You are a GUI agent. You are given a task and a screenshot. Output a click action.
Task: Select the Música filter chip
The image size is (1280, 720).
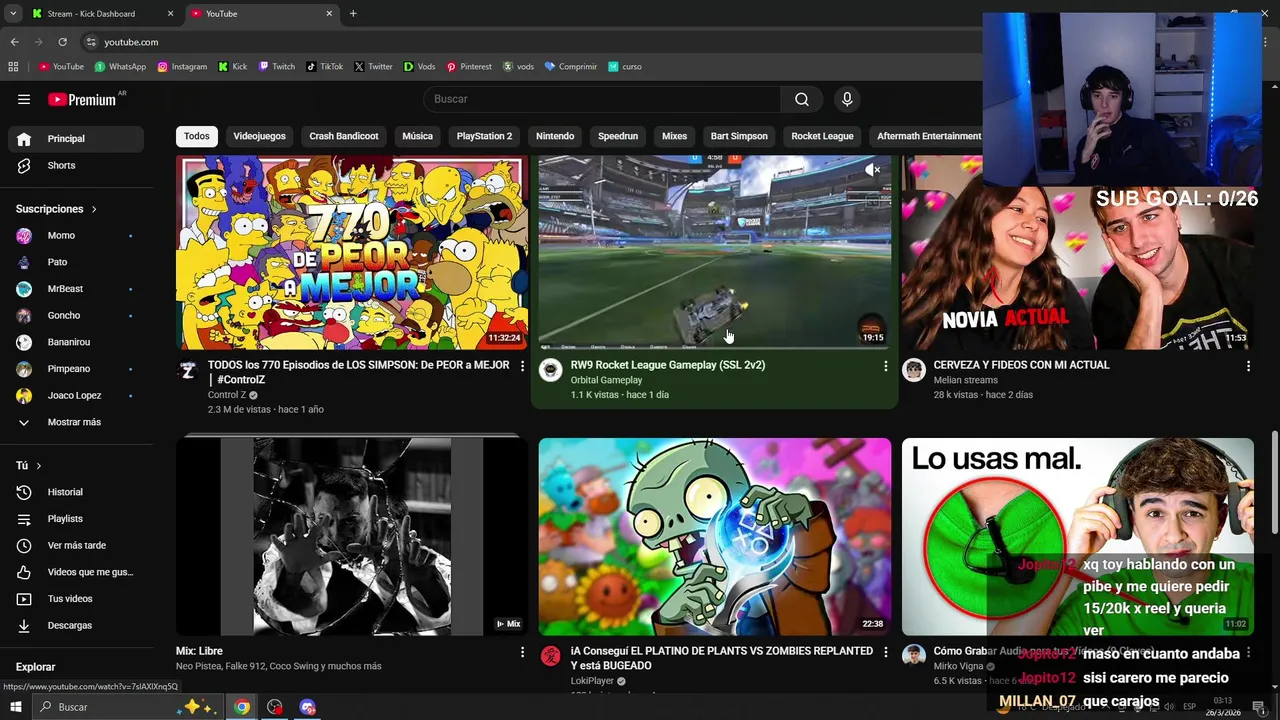pos(417,136)
